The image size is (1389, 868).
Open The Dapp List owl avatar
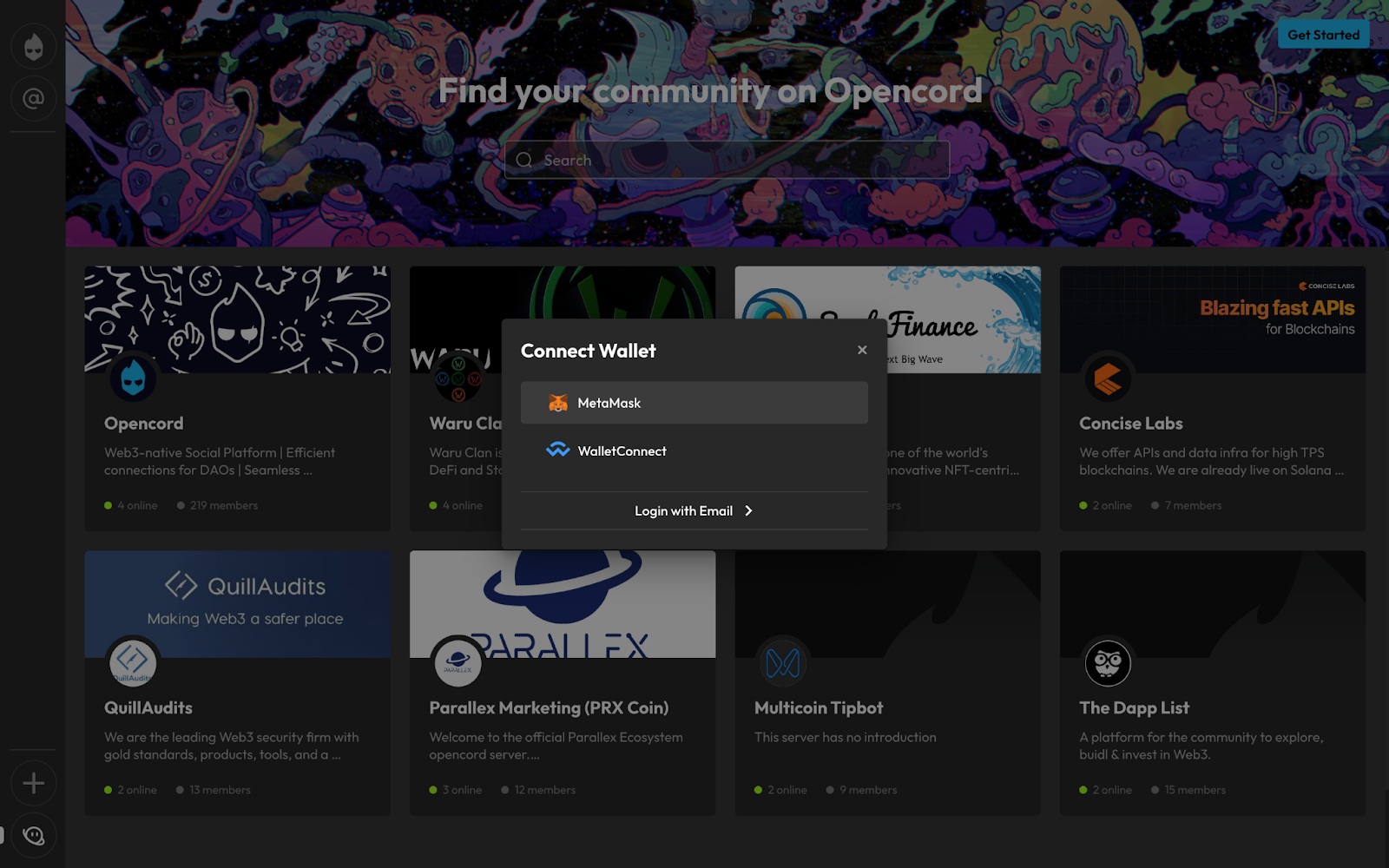(1108, 663)
